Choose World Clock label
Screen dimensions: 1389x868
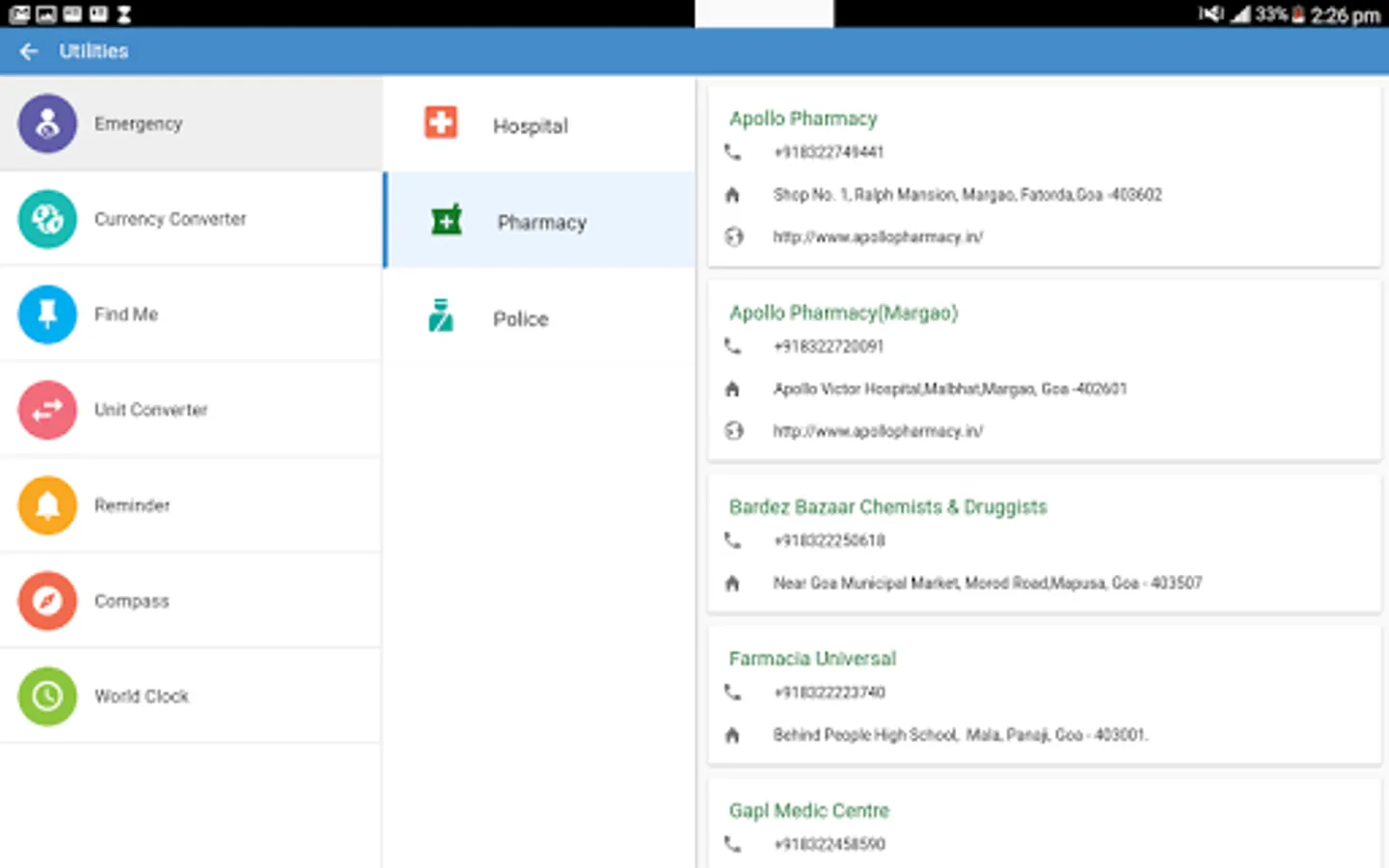142,696
